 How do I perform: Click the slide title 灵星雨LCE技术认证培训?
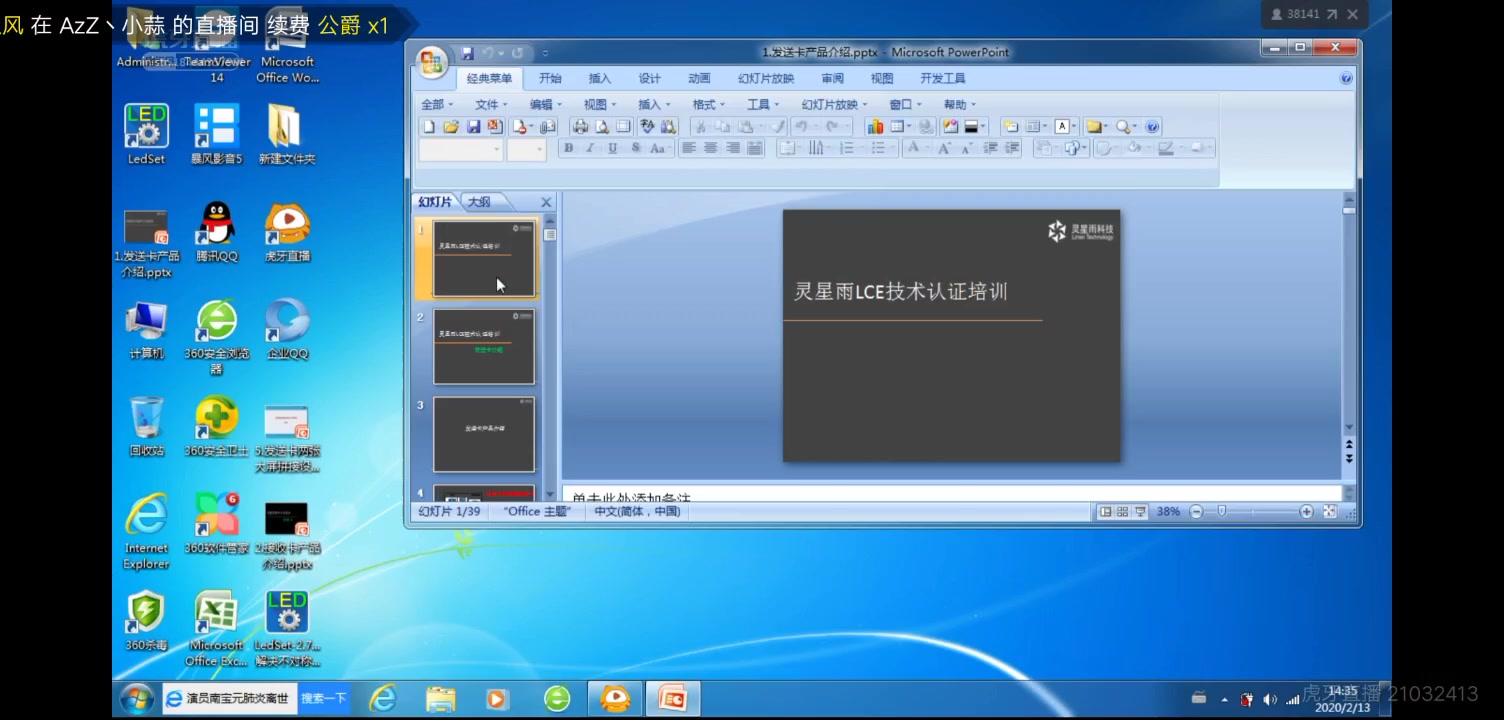900,291
